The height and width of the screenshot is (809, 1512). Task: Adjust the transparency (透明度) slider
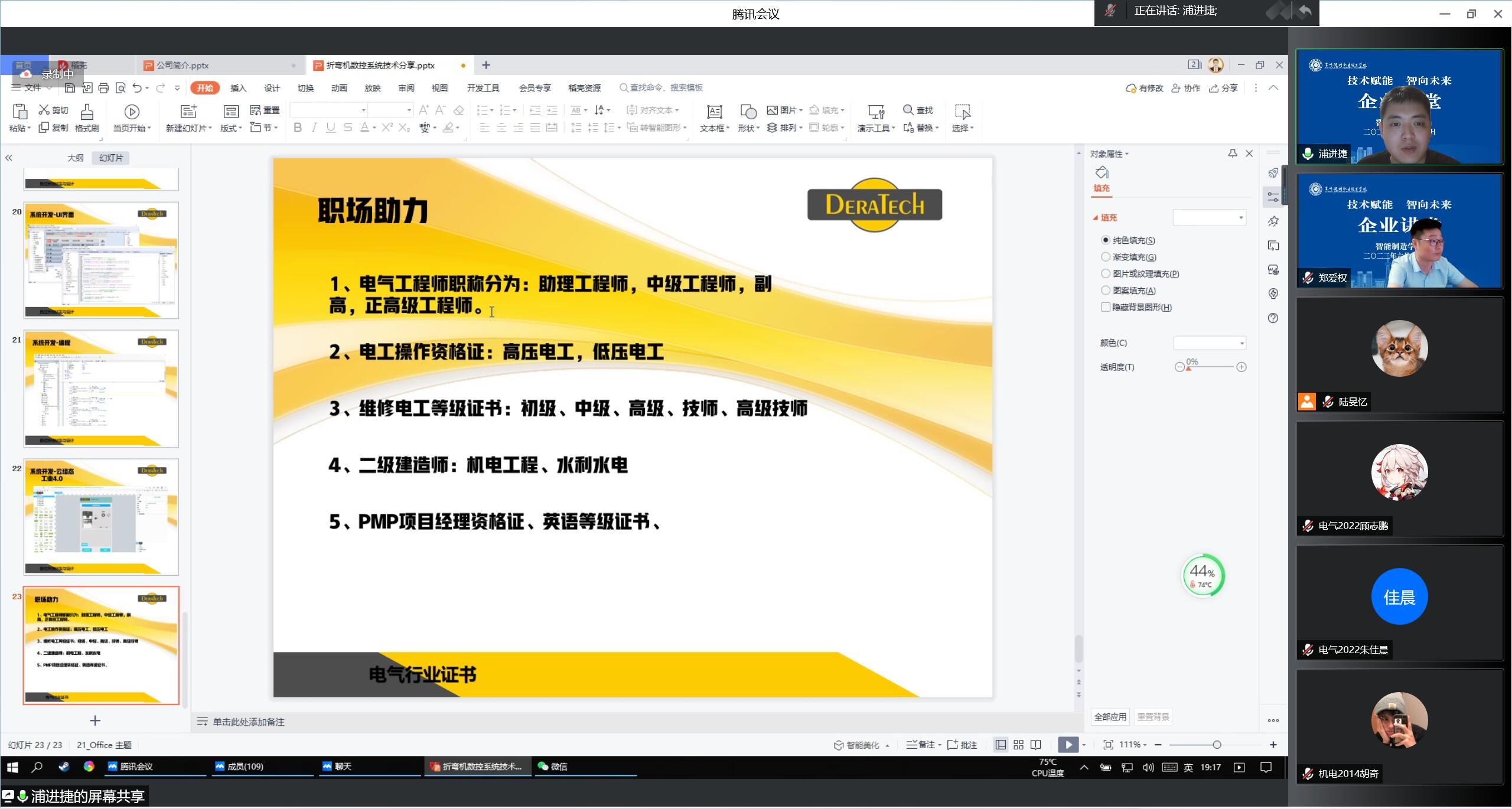click(x=1210, y=367)
